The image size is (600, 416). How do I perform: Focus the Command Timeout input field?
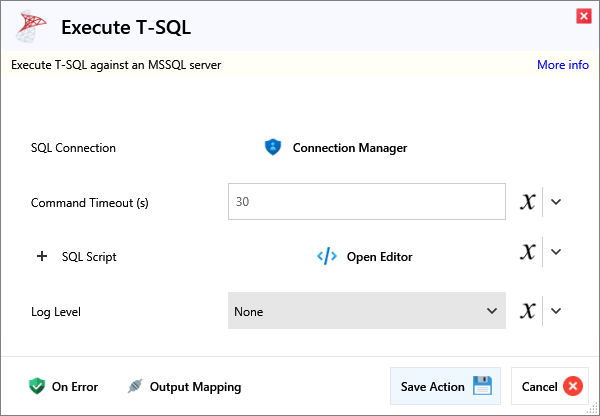pyautogui.click(x=366, y=202)
